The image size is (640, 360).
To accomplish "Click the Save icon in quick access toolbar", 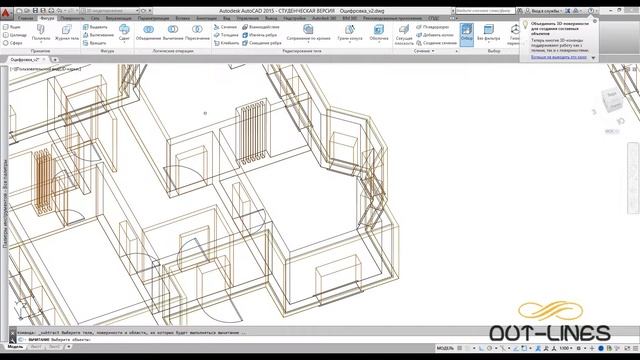I will point(36,11).
